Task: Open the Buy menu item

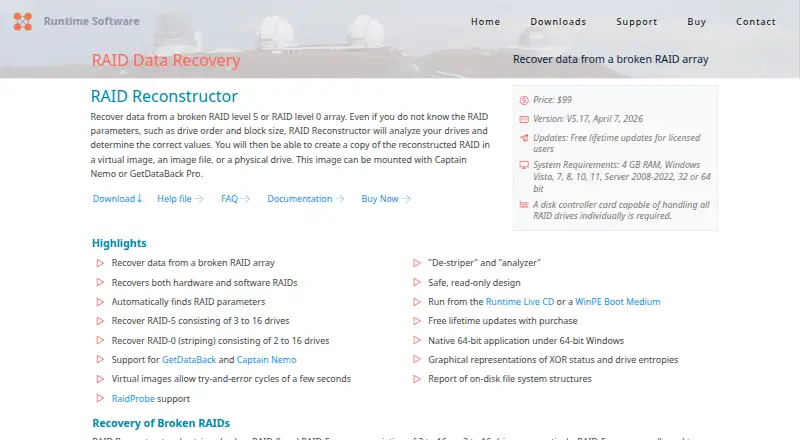Action: (x=696, y=21)
